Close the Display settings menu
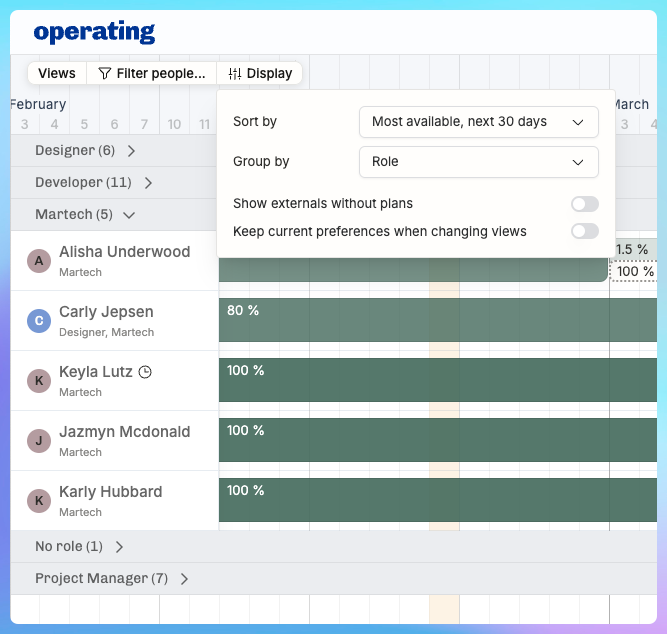Screen dimensions: 667x634 point(260,73)
